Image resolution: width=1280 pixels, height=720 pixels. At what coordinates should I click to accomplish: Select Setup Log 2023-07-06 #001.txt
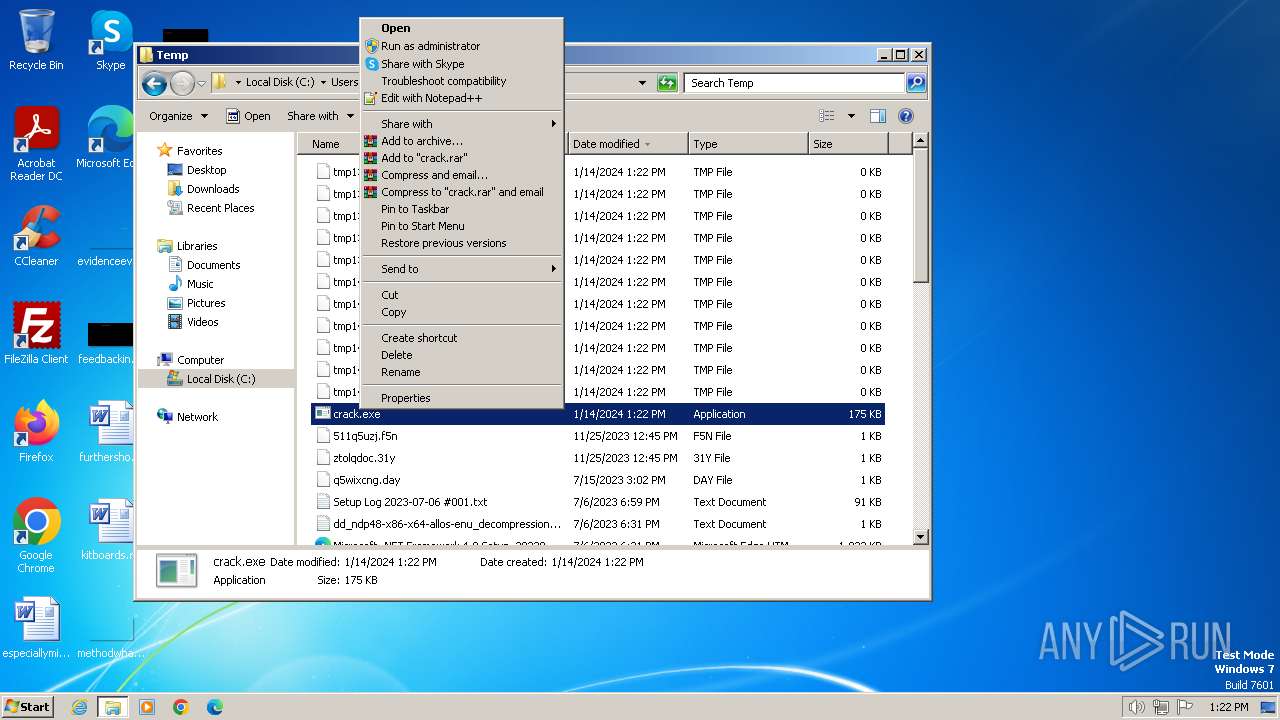tap(598, 502)
